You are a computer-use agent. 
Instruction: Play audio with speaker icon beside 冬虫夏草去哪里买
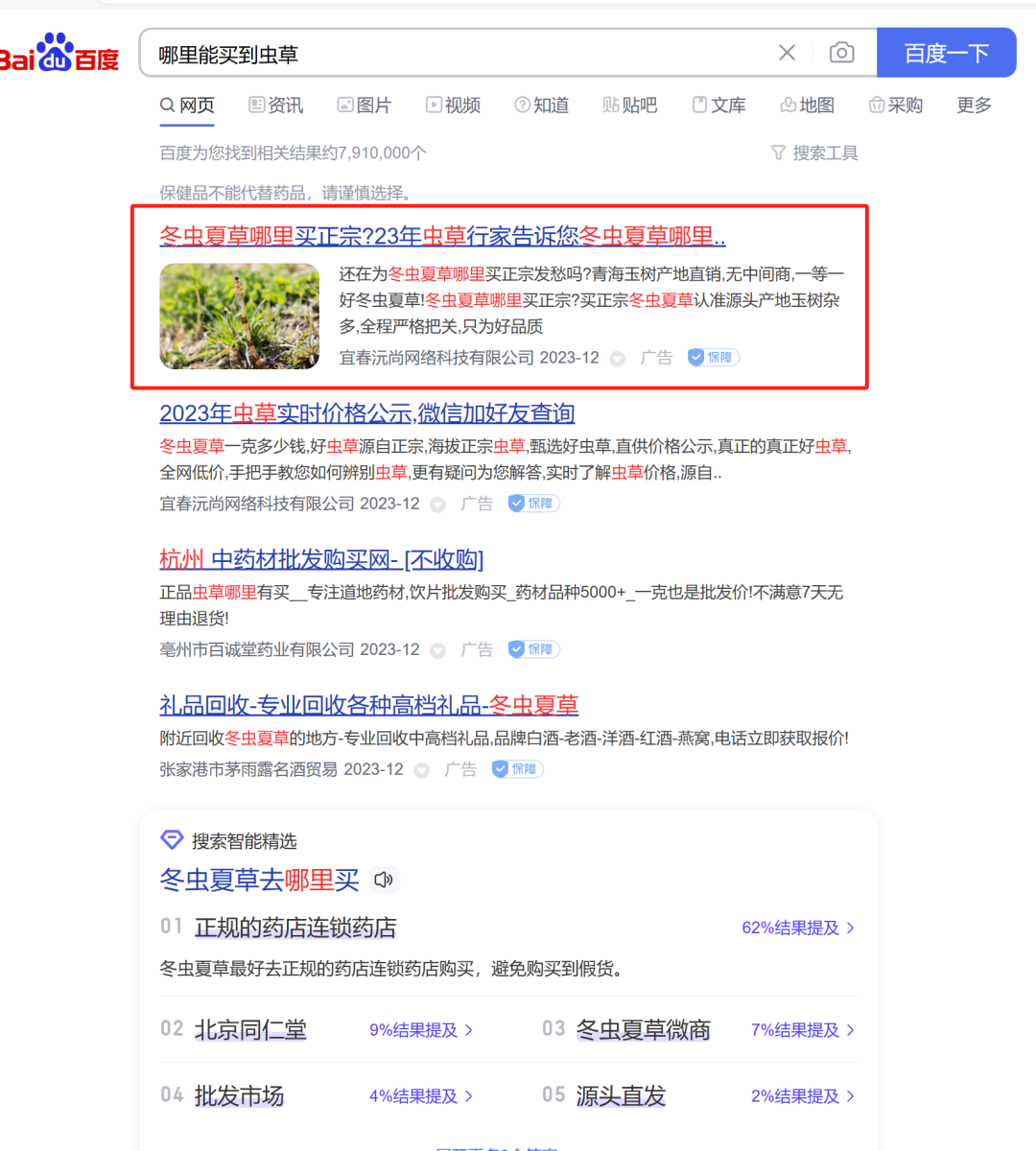[384, 880]
